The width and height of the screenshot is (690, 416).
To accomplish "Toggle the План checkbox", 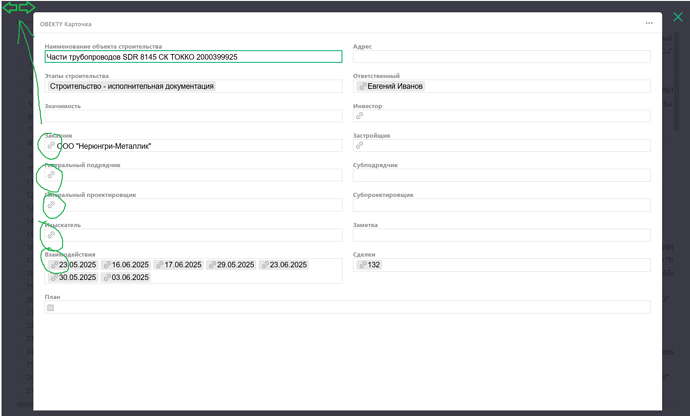I will (x=51, y=308).
